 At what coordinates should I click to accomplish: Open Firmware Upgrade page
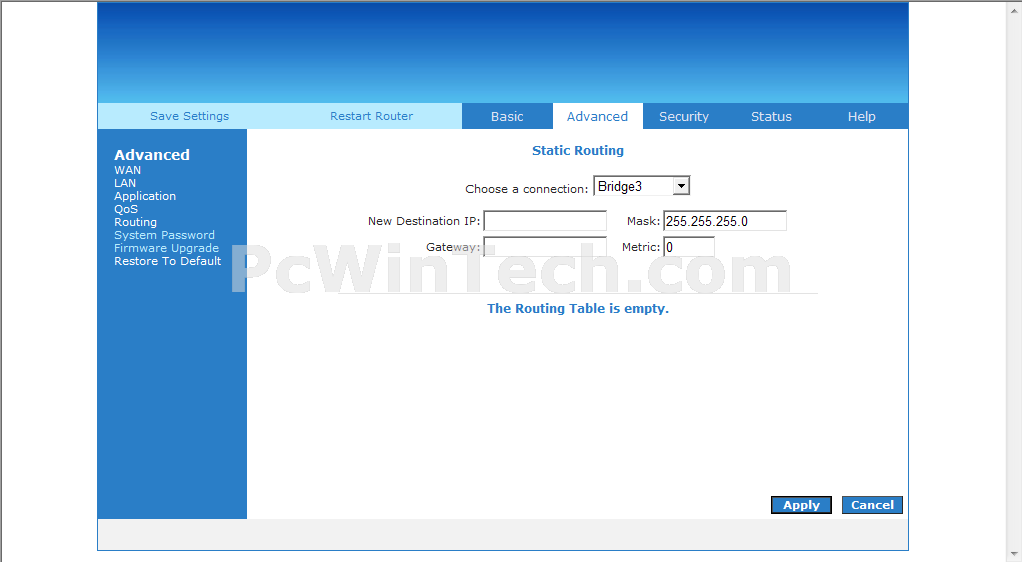click(x=166, y=248)
